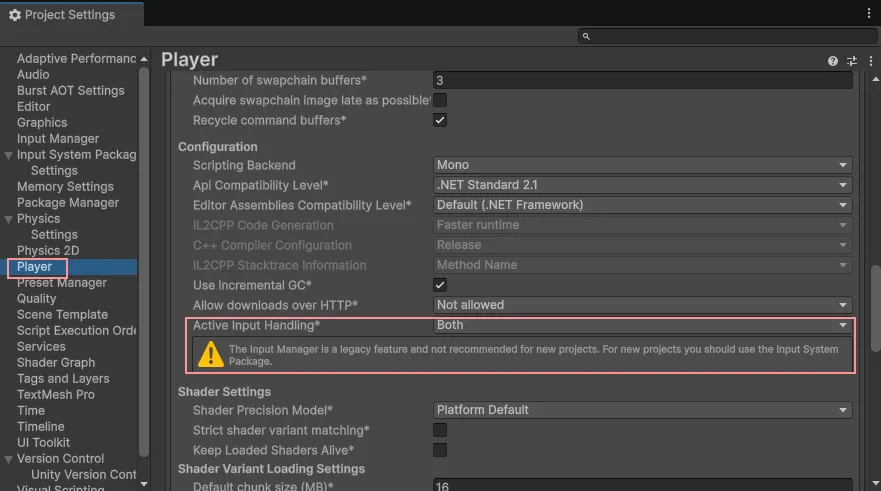Turn off Use incremental GC
Viewport: 881px width, 491px height.
pyautogui.click(x=440, y=285)
